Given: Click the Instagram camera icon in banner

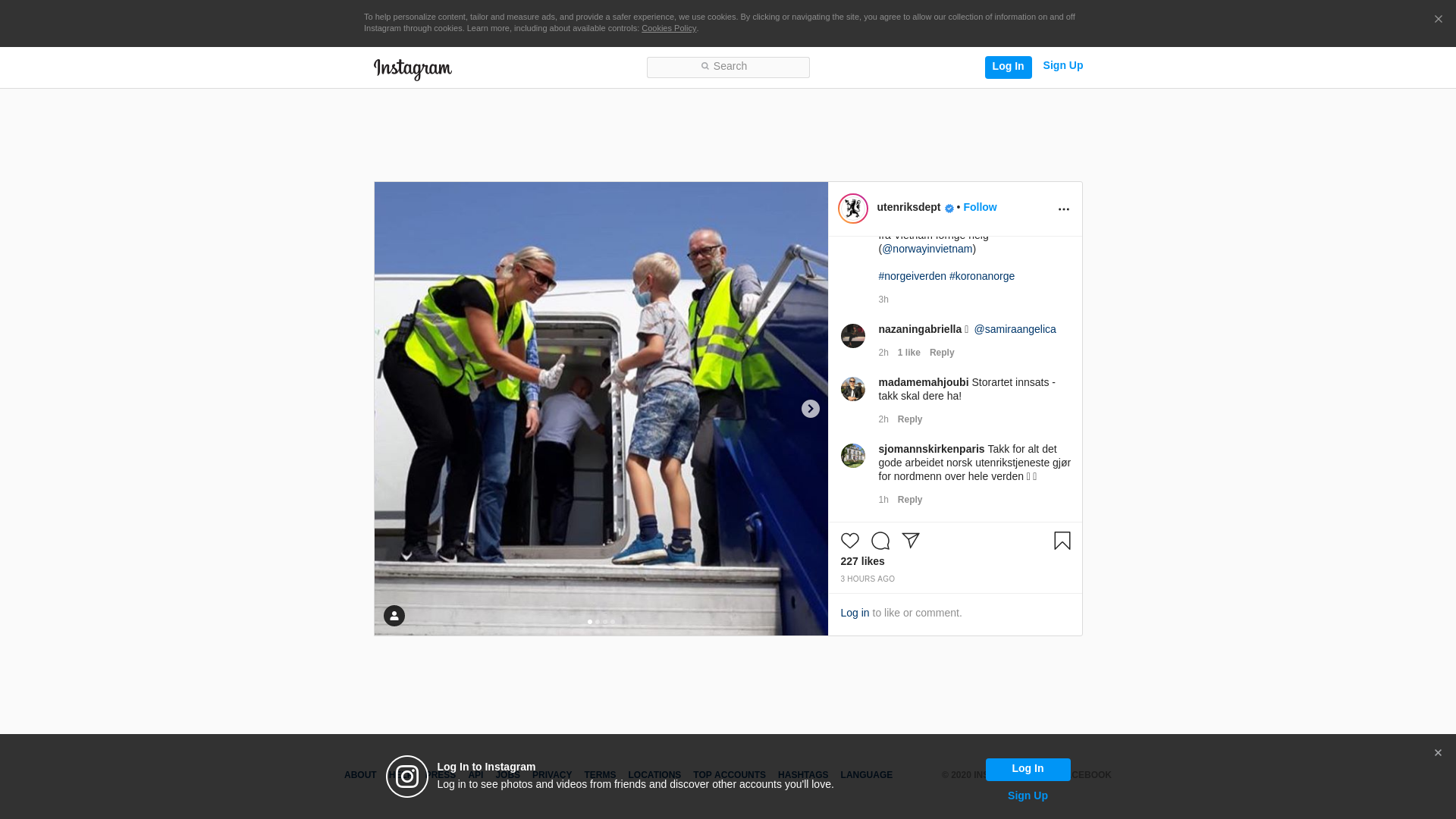Looking at the screenshot, I should coord(406,777).
